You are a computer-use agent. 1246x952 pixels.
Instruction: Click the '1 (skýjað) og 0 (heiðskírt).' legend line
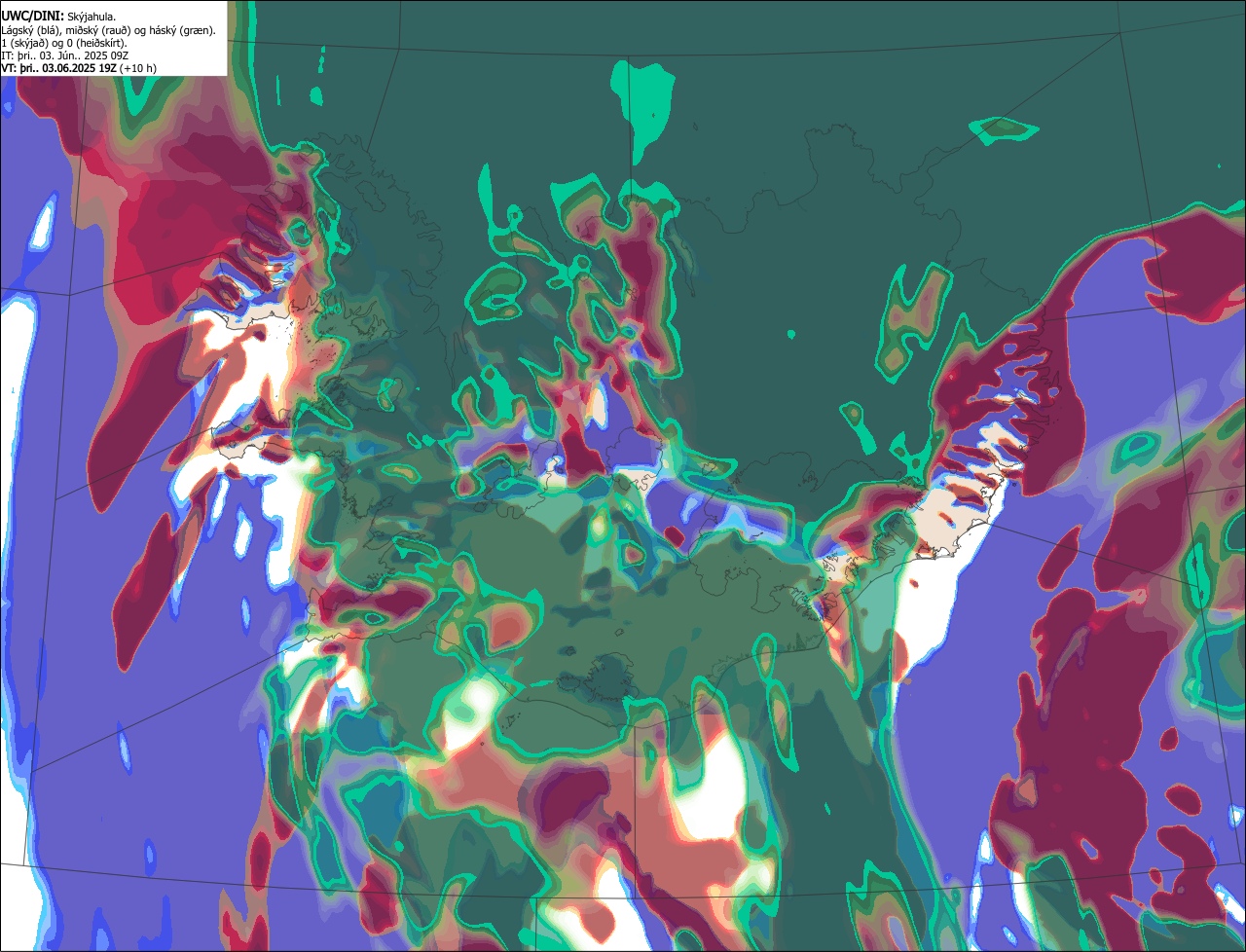(64, 42)
